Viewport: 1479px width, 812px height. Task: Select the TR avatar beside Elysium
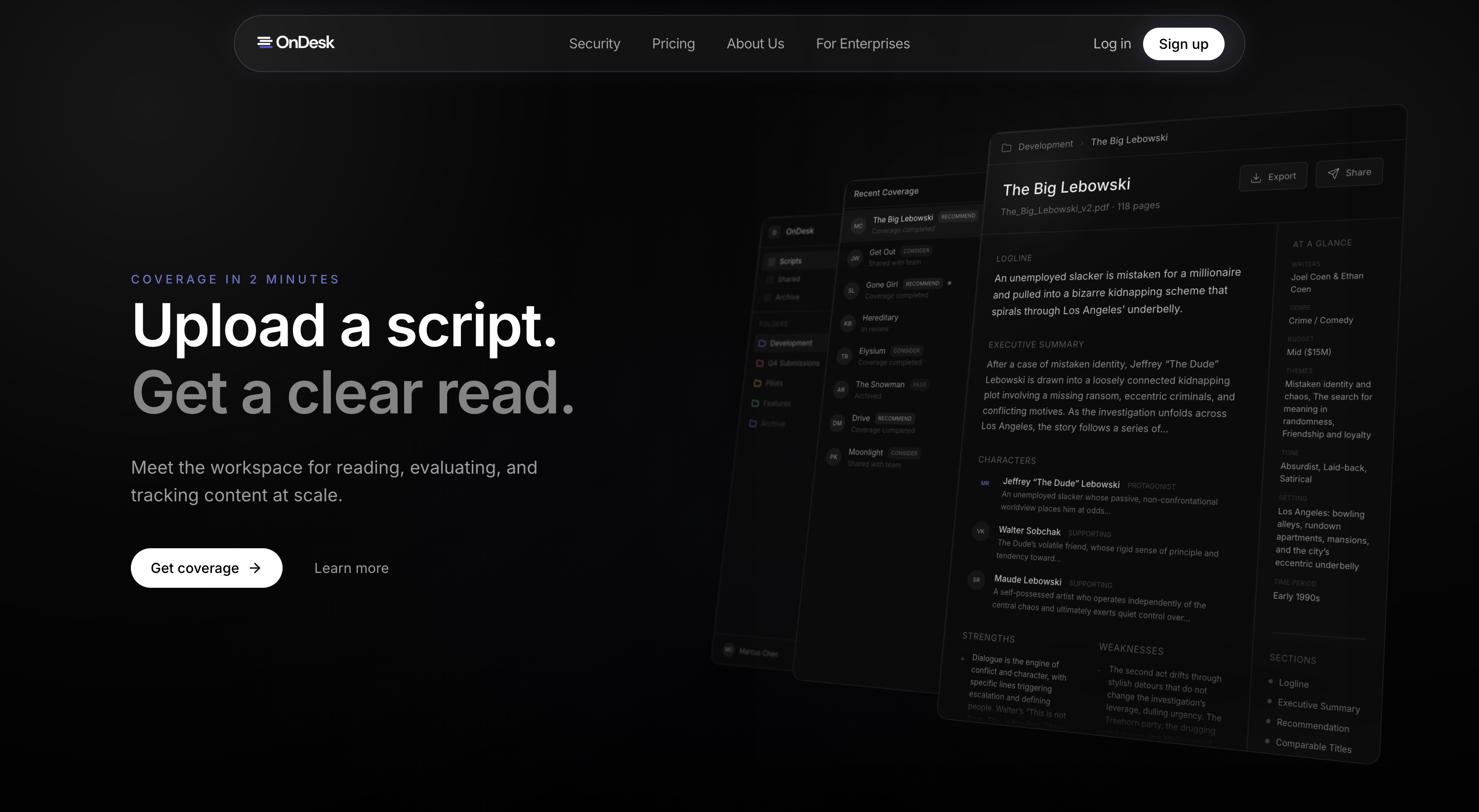coord(844,357)
